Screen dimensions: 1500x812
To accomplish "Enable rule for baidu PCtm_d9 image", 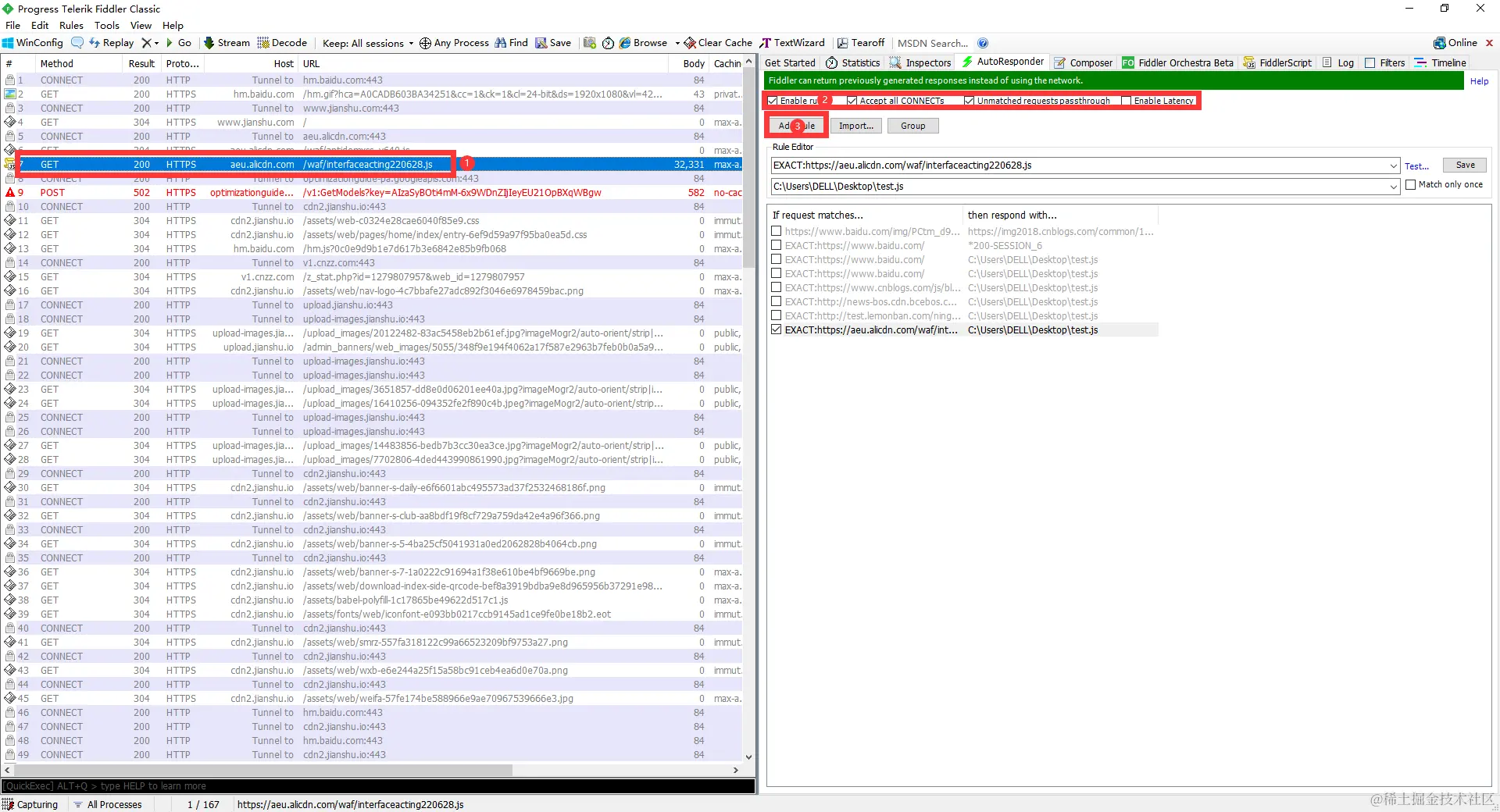I will pyautogui.click(x=777, y=231).
